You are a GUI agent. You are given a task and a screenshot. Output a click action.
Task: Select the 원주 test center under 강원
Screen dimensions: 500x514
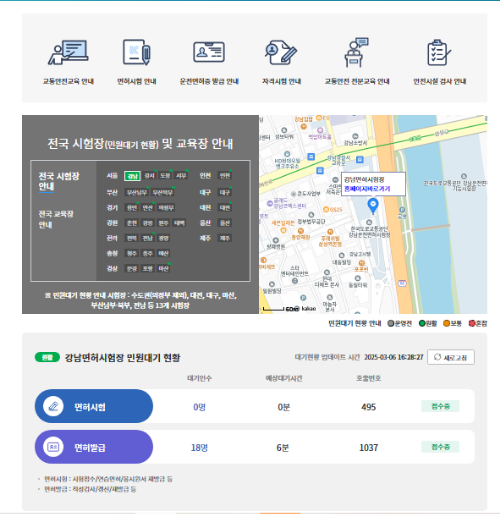click(163, 223)
